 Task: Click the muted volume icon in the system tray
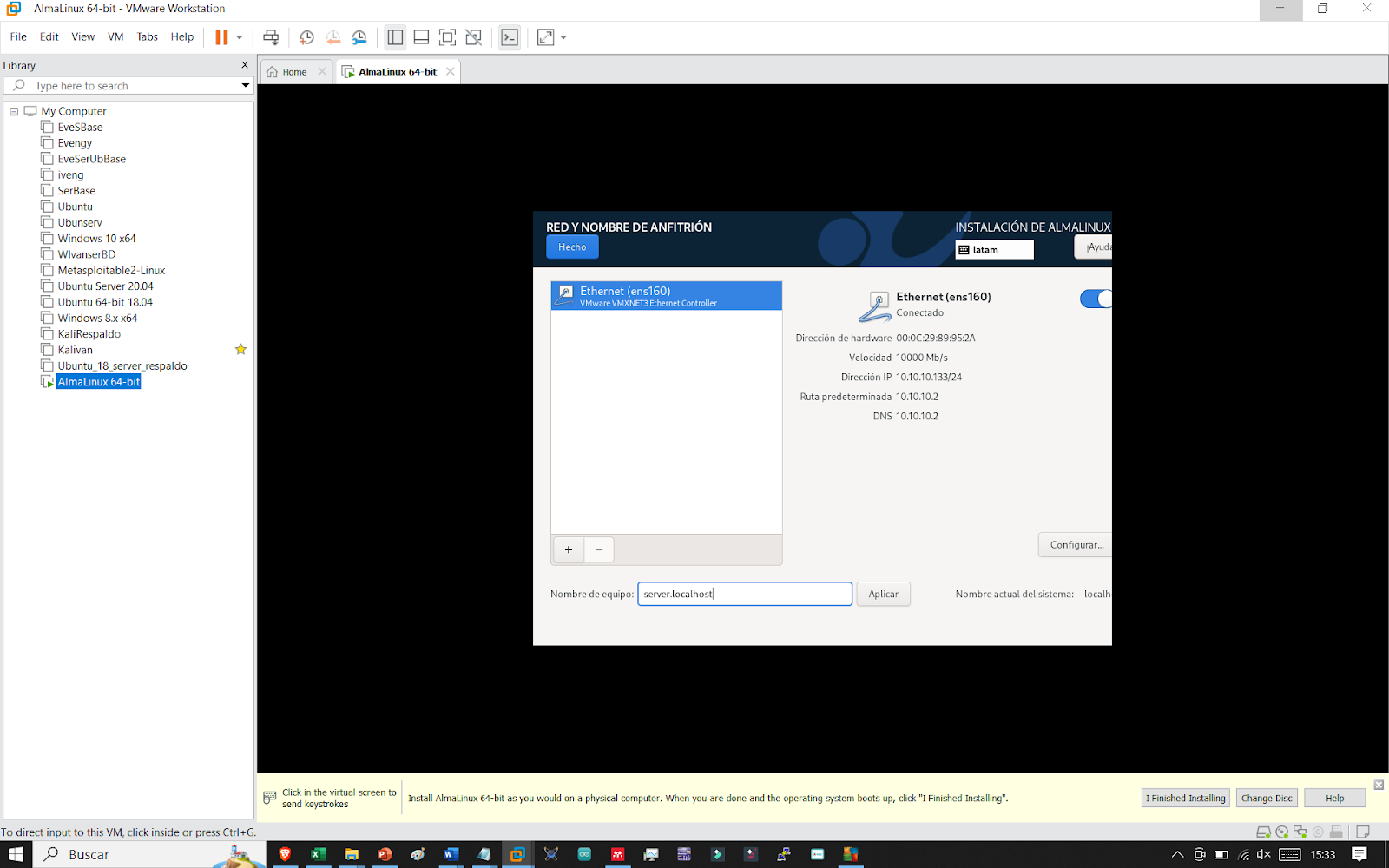(x=1264, y=855)
